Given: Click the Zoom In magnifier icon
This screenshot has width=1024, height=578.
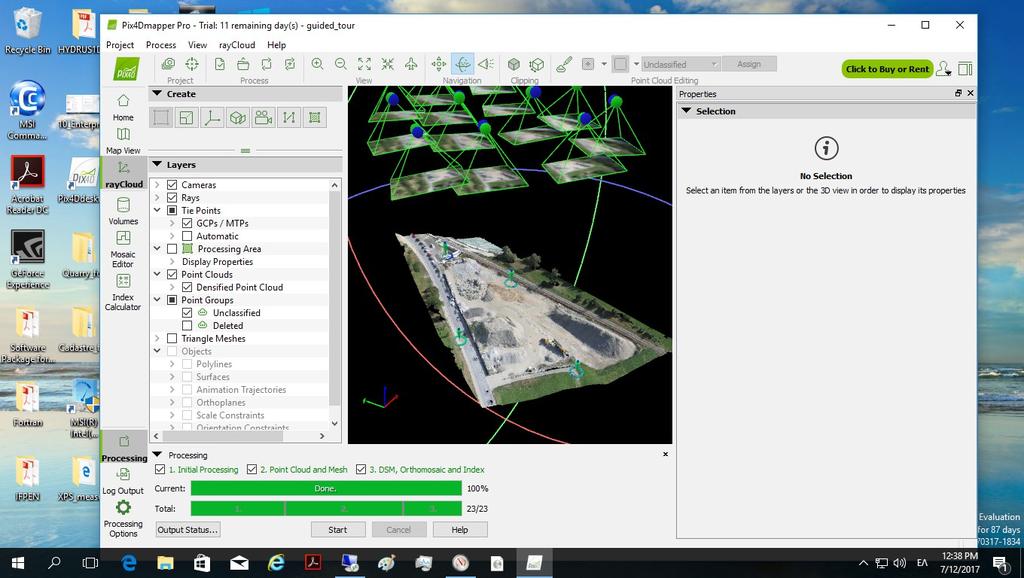Looking at the screenshot, I should (x=317, y=64).
